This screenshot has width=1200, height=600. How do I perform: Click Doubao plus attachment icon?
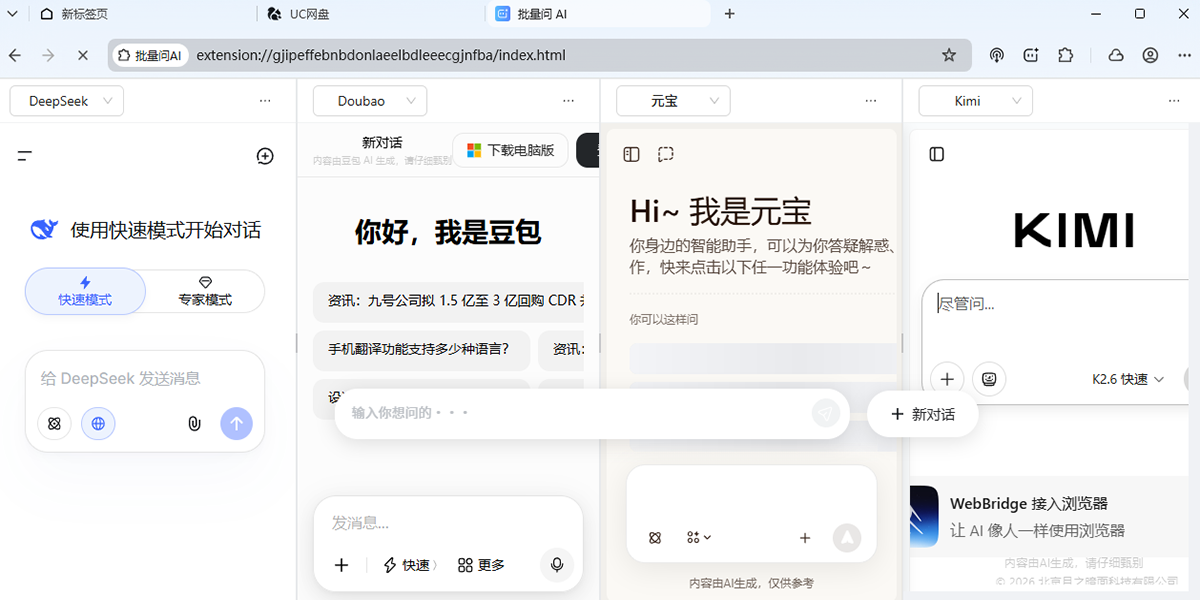coord(341,565)
